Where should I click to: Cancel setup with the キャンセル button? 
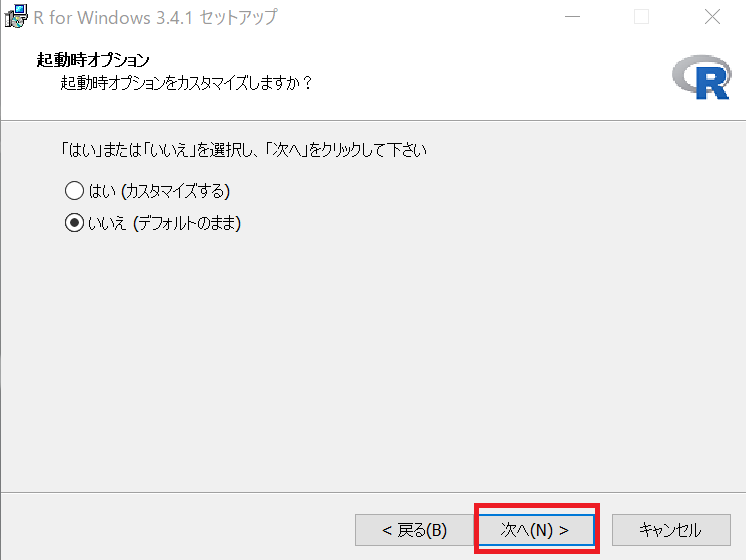pyautogui.click(x=671, y=530)
